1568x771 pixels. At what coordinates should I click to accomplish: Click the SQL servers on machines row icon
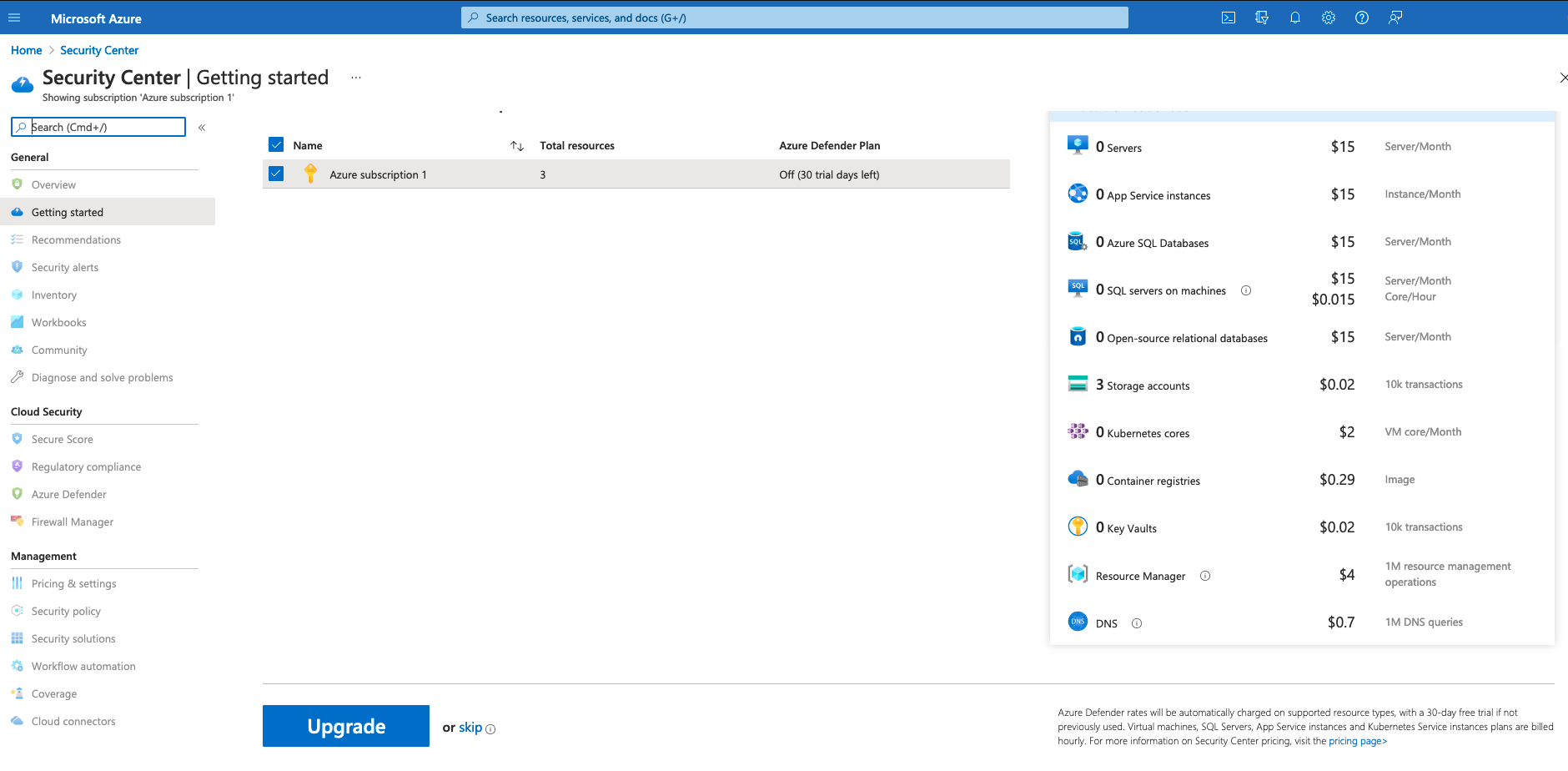tap(1078, 288)
